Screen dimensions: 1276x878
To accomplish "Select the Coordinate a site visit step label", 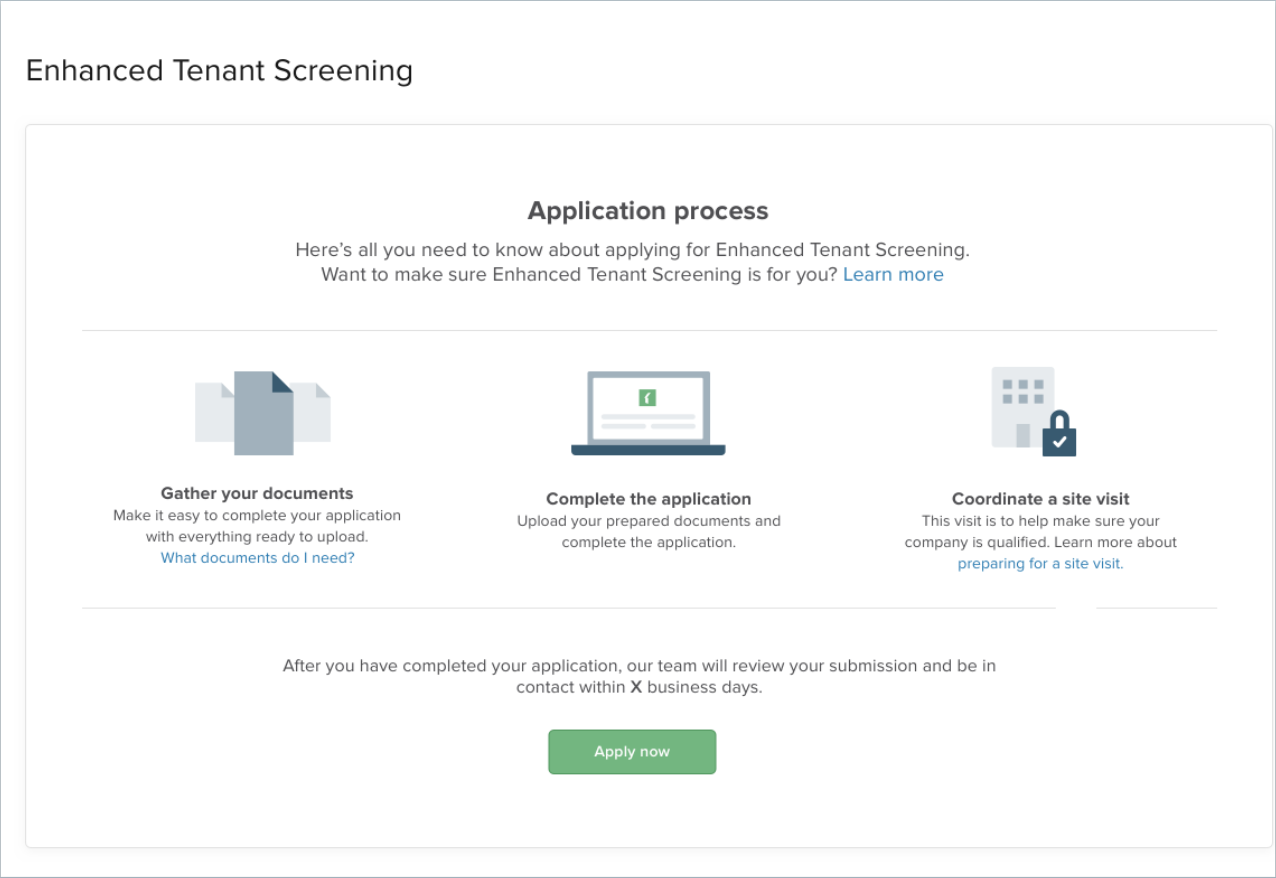I will (x=1040, y=499).
